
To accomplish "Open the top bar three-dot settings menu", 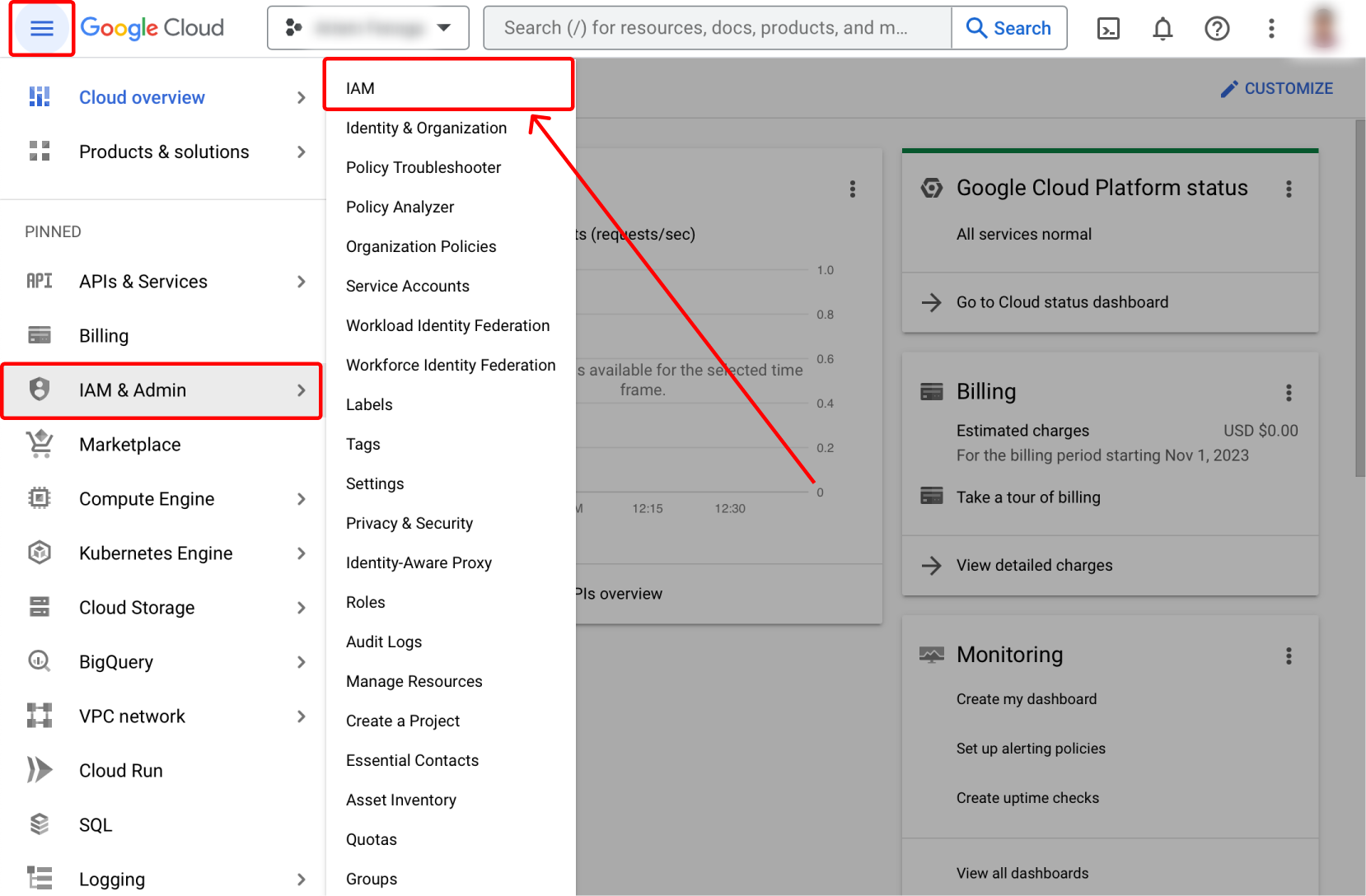I will point(1271,29).
